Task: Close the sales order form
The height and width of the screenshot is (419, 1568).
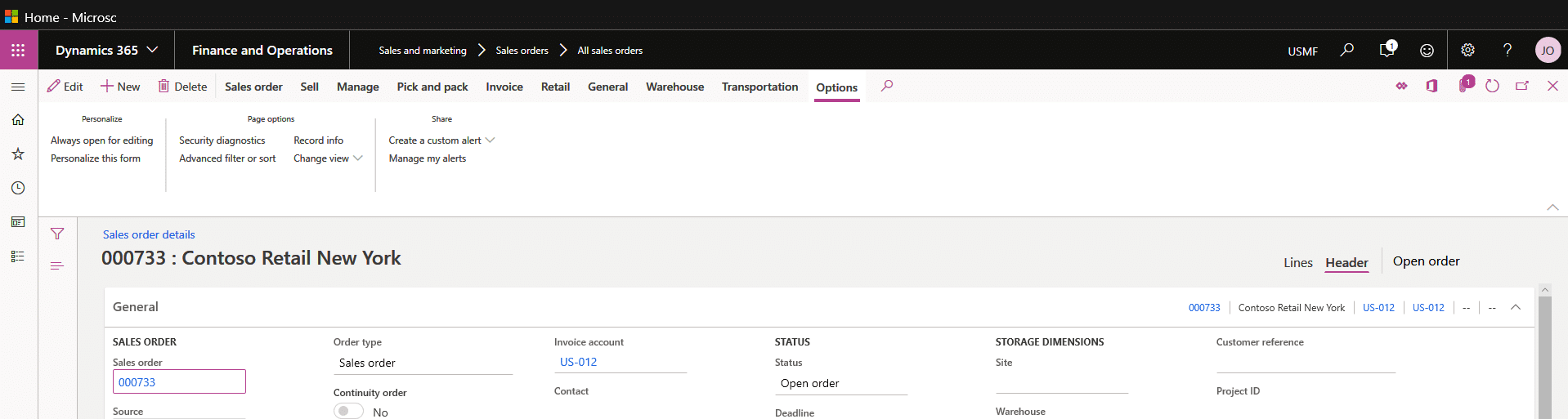Action: (1552, 86)
